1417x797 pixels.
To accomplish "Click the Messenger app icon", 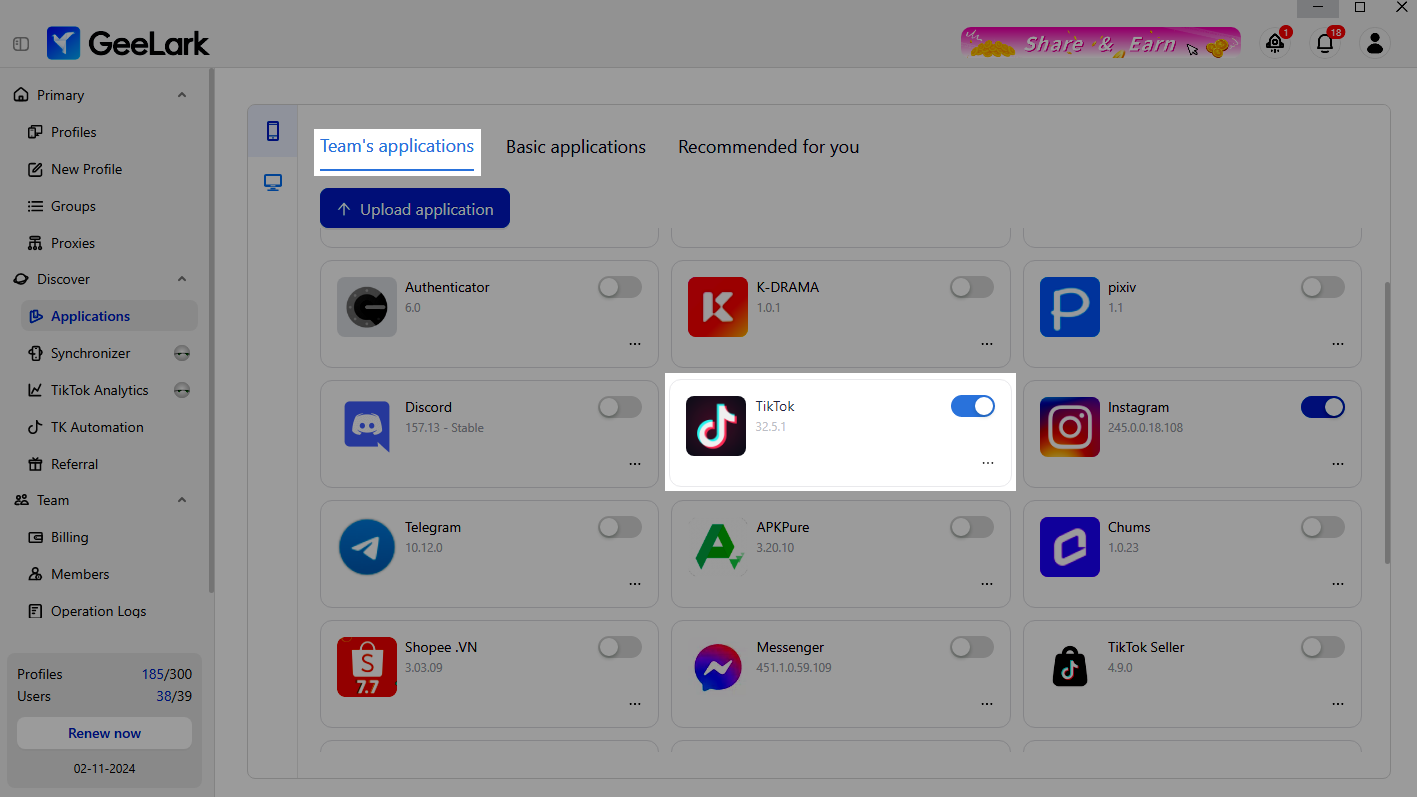I will click(718, 667).
